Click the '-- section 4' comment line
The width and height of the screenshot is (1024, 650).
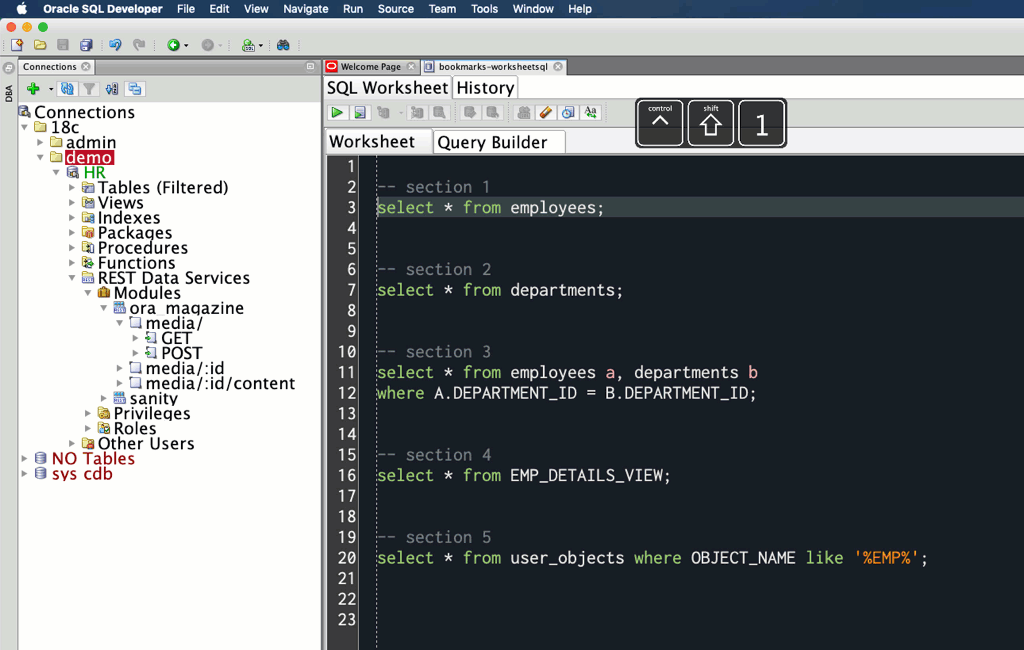[x=434, y=455]
